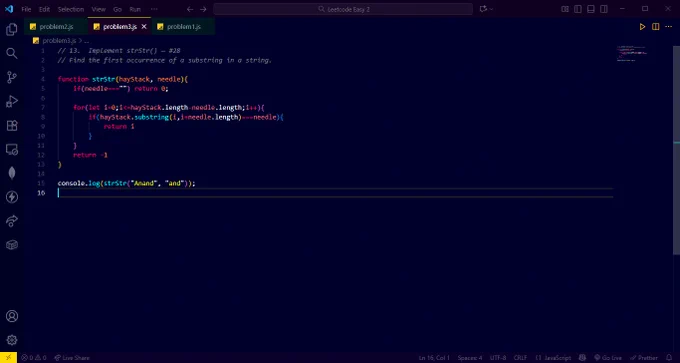680x363 pixels.
Task: Open the cube-shaped icon in activity bar
Action: [x=12, y=245]
